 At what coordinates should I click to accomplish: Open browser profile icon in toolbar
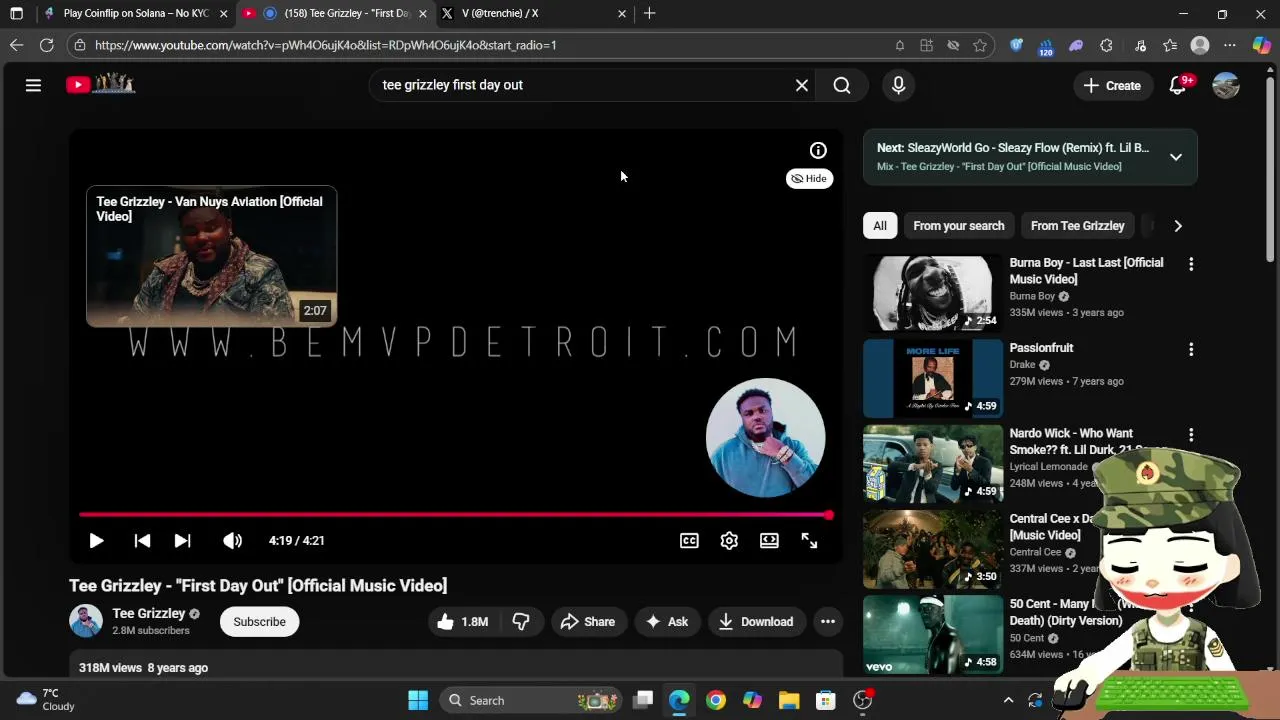(1200, 45)
